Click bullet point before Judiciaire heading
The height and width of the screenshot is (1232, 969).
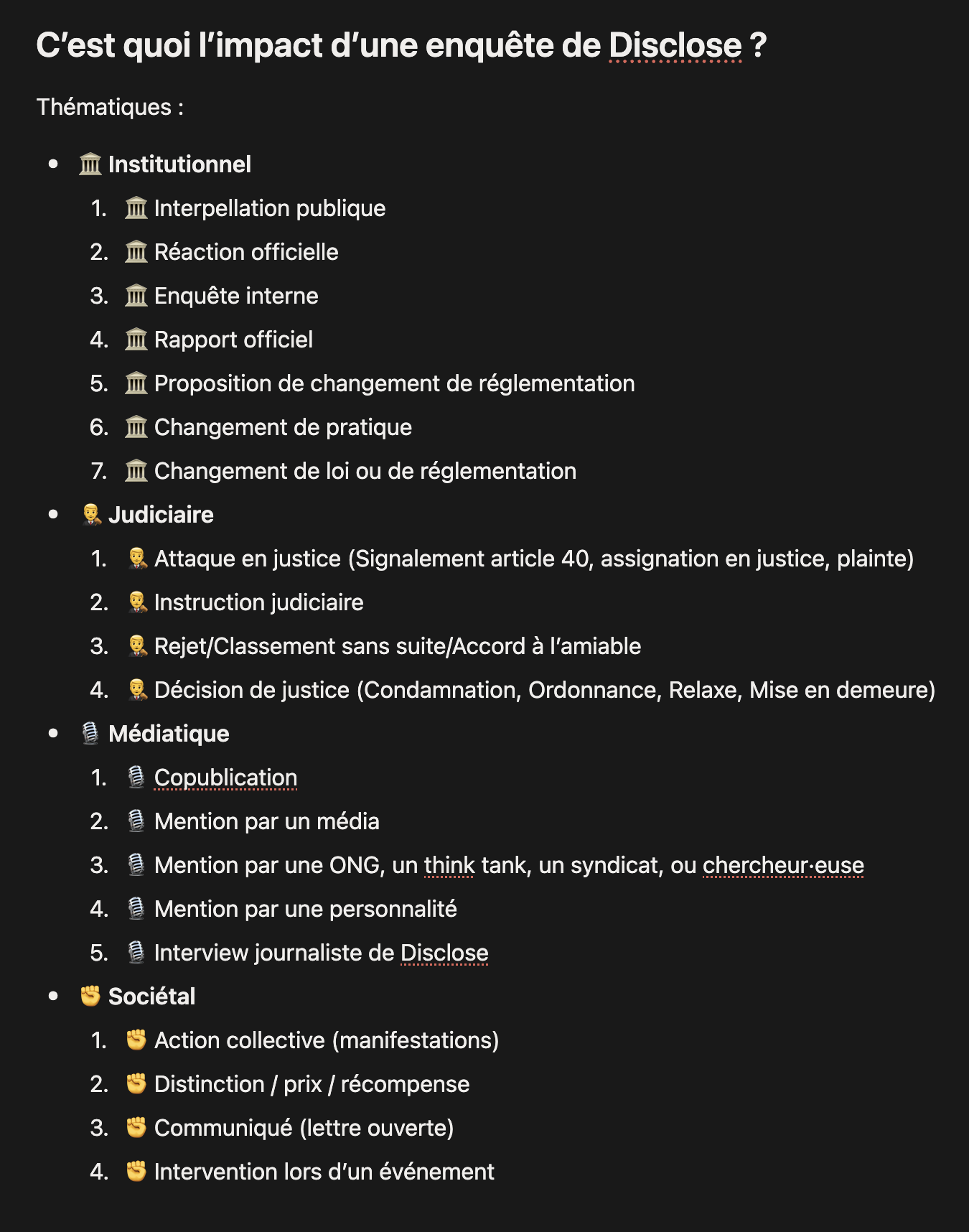(x=53, y=515)
